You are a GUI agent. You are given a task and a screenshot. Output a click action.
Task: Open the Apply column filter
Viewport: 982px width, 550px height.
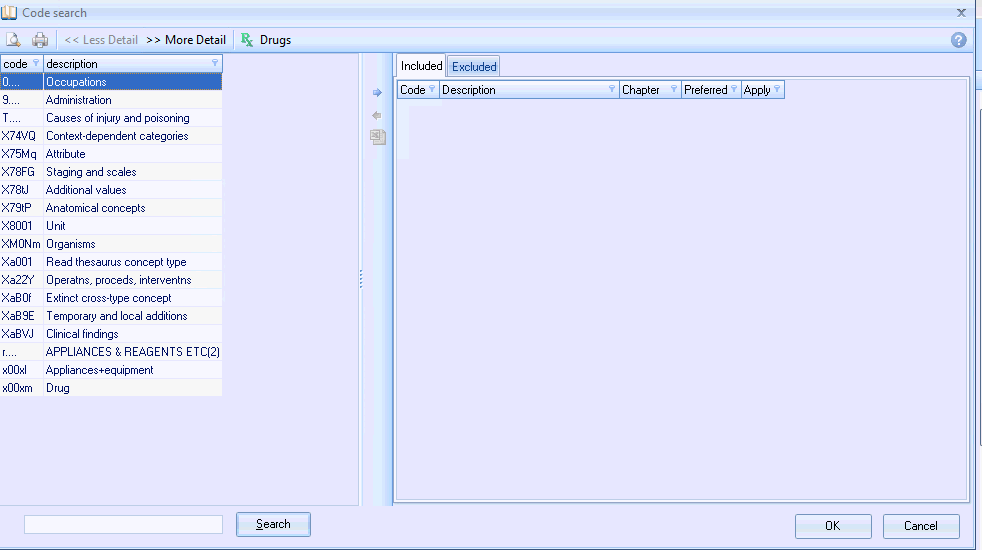click(777, 90)
